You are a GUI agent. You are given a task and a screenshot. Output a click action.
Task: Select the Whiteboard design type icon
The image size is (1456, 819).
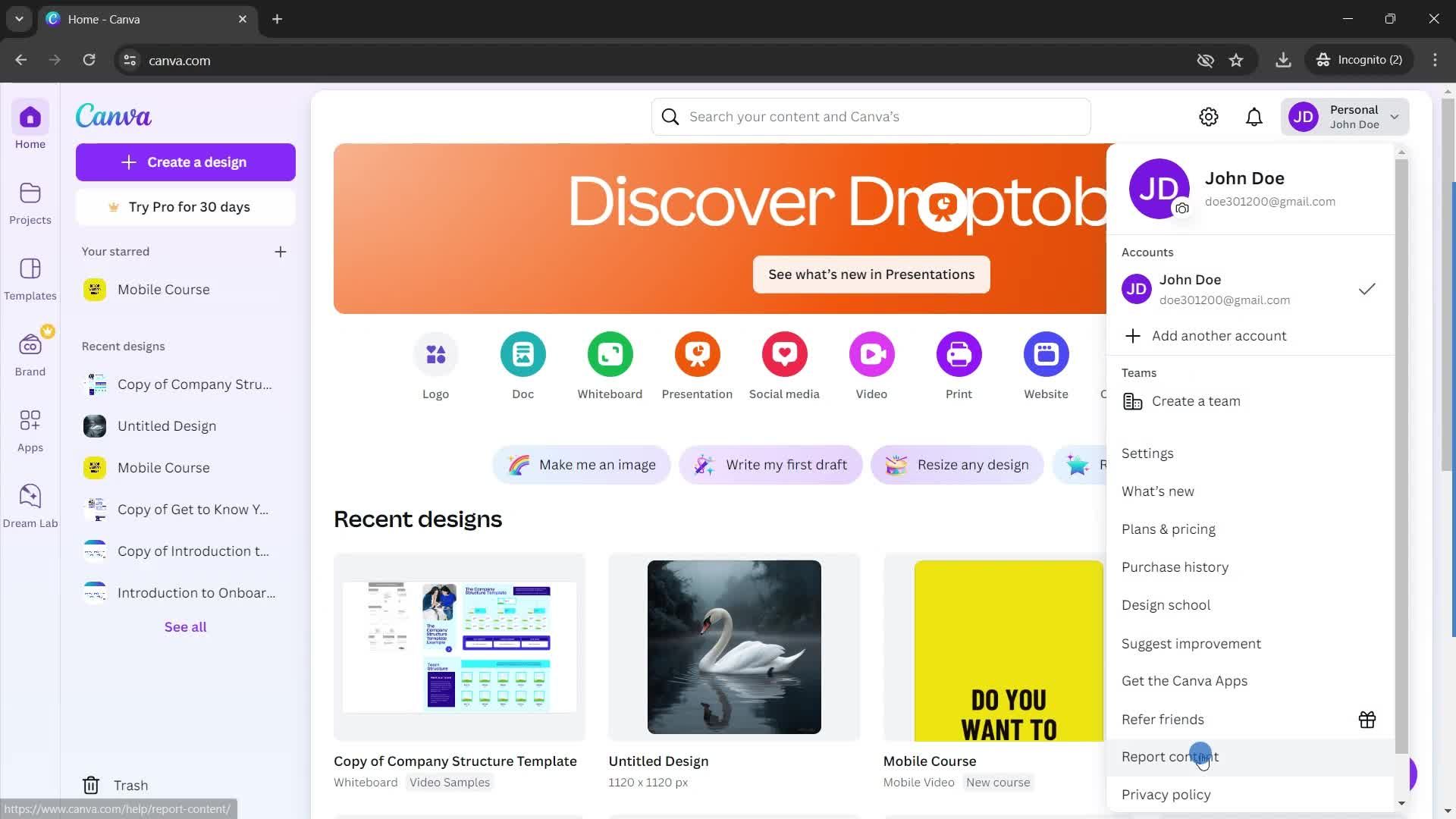pyautogui.click(x=610, y=354)
